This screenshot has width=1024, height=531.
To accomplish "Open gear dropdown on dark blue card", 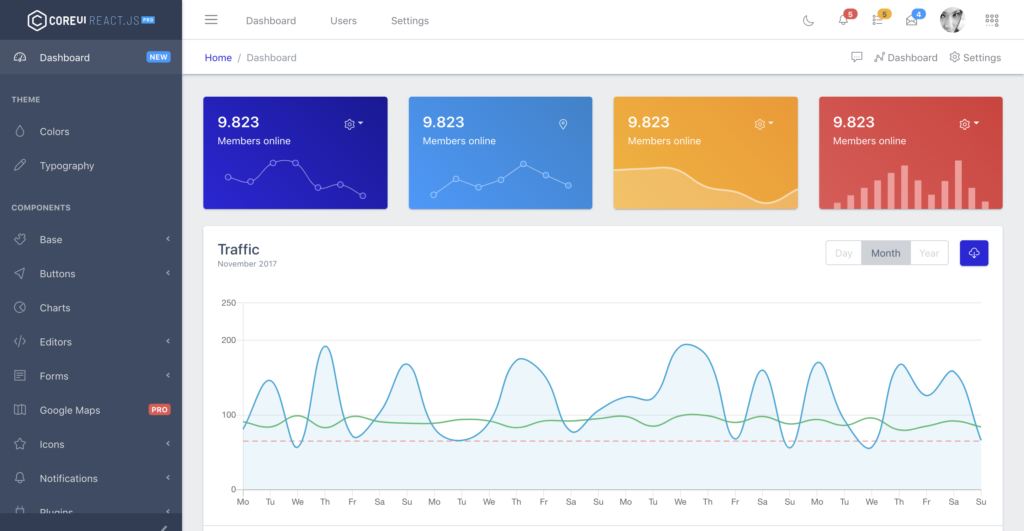I will point(353,124).
